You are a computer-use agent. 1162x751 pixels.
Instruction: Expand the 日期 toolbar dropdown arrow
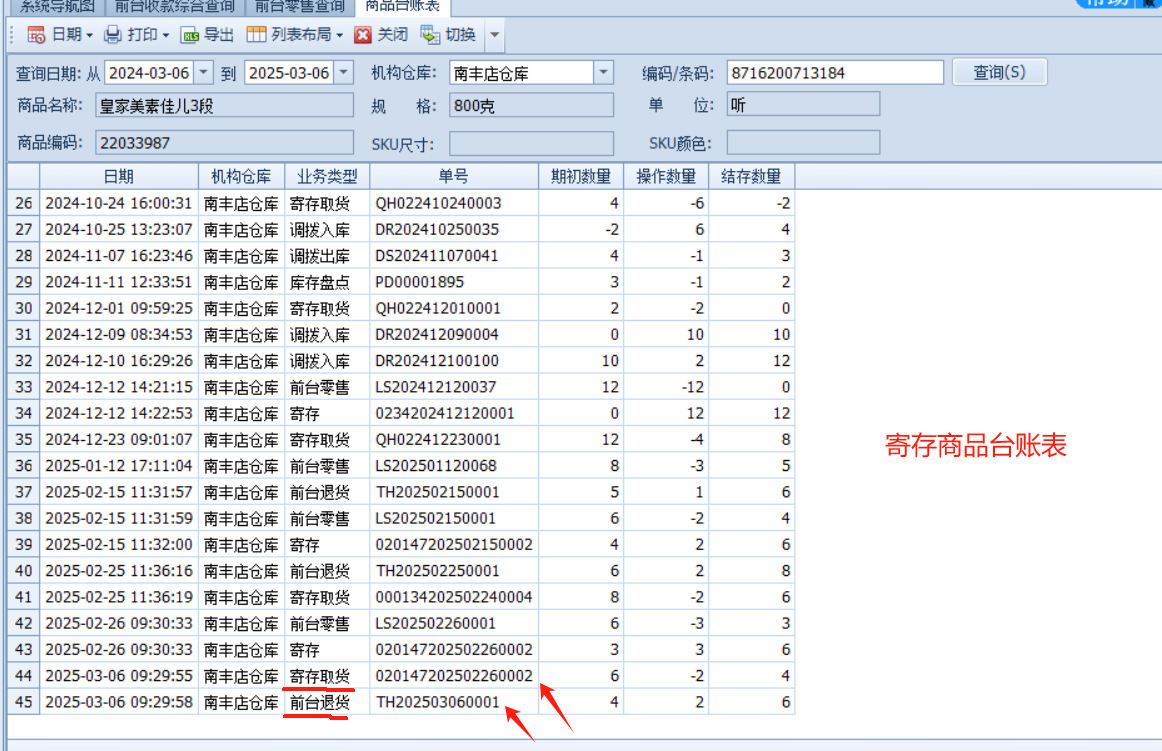90,36
